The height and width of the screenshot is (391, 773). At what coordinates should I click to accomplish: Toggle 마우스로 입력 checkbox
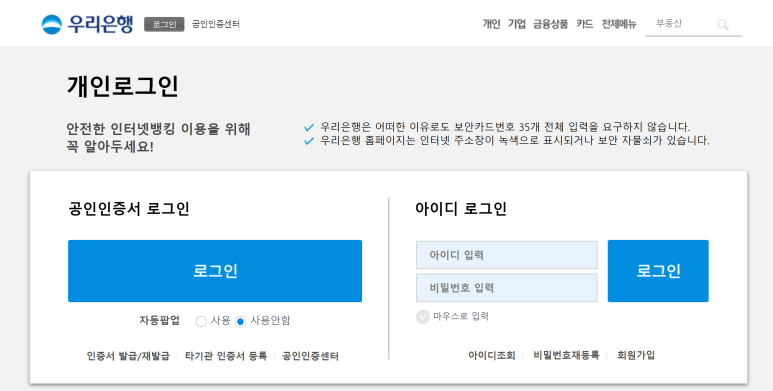[x=422, y=317]
